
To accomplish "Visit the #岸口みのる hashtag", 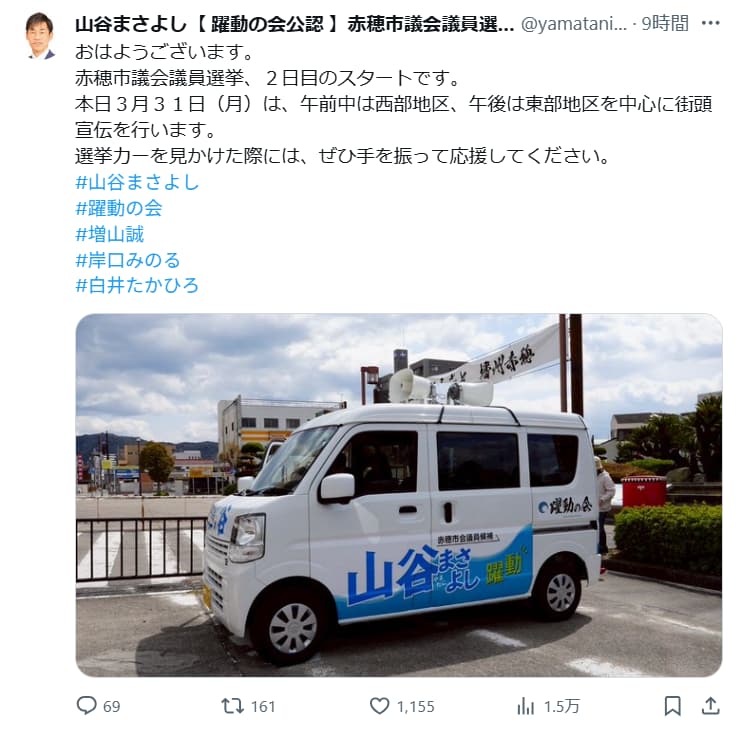I will (x=128, y=260).
